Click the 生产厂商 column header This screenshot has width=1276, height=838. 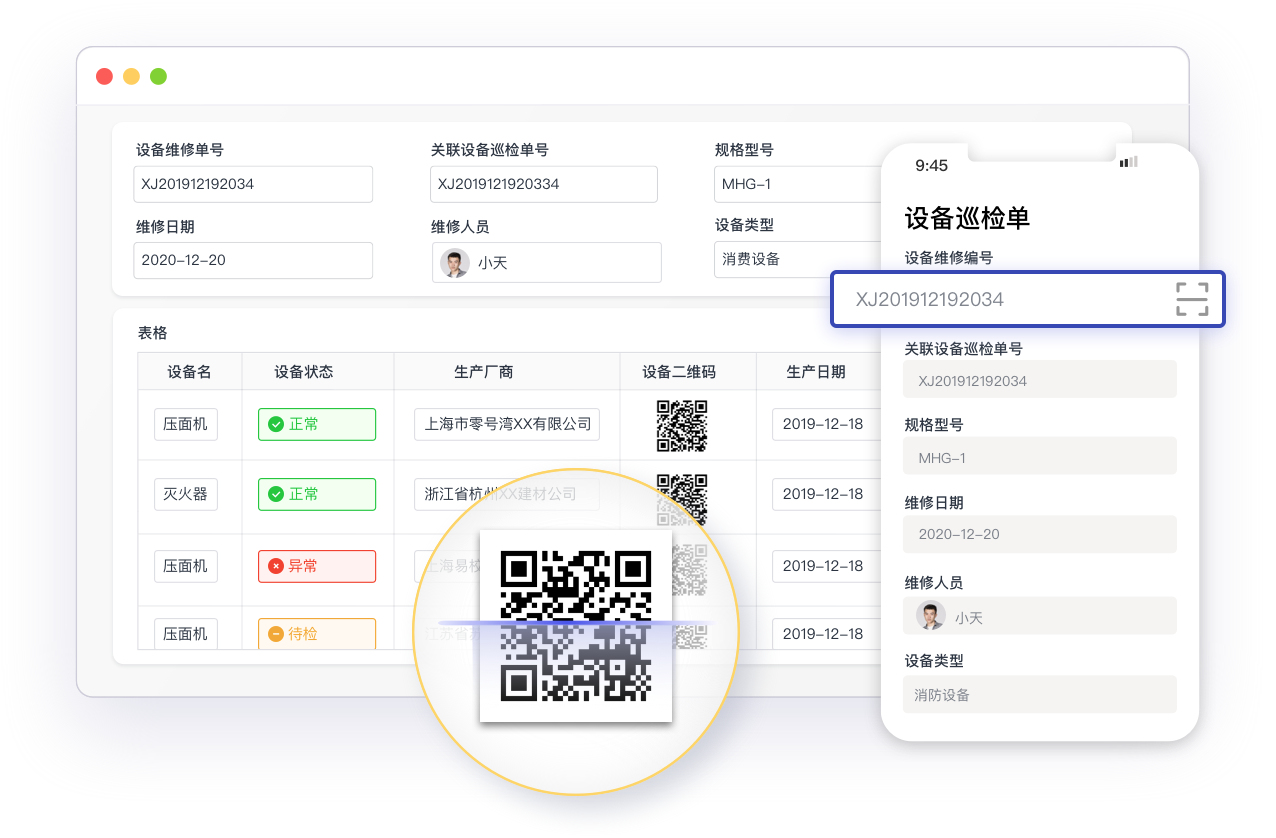484,372
